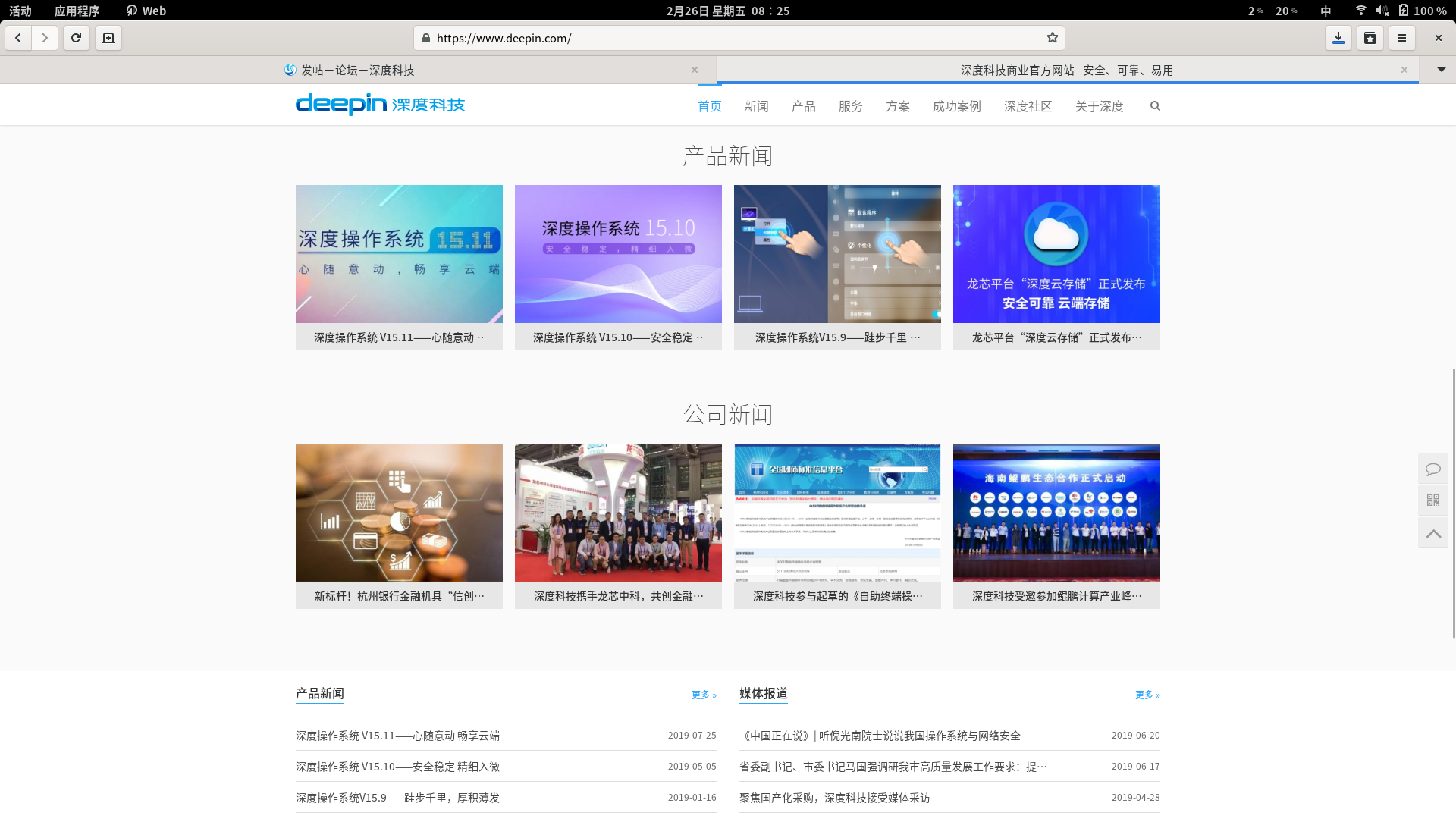This screenshot has width=1456, height=819.
Task: Open the 中 input method indicator
Action: tap(1326, 11)
